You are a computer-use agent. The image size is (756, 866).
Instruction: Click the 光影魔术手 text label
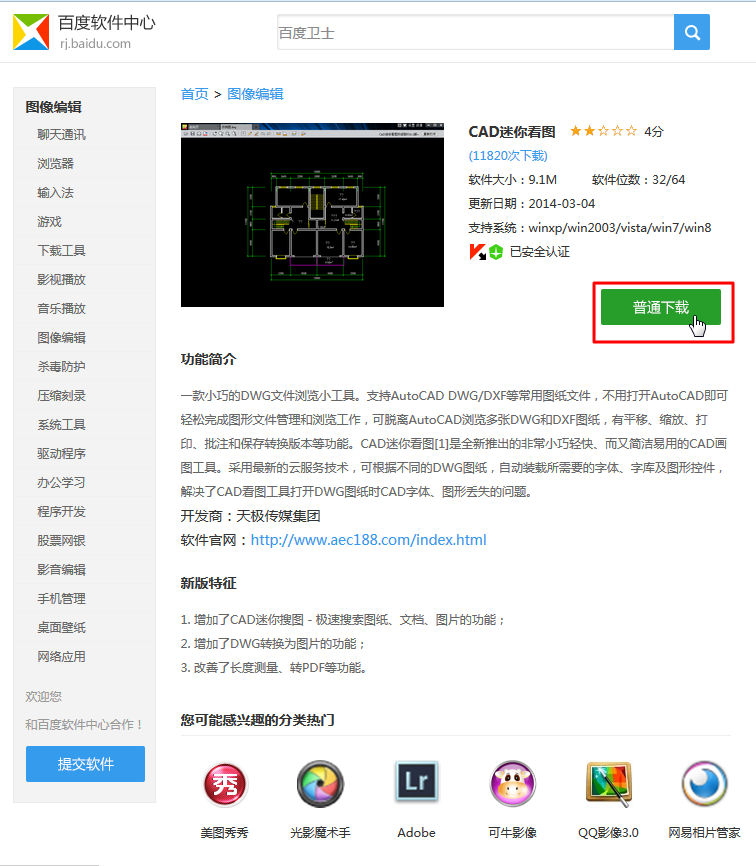pyautogui.click(x=320, y=832)
